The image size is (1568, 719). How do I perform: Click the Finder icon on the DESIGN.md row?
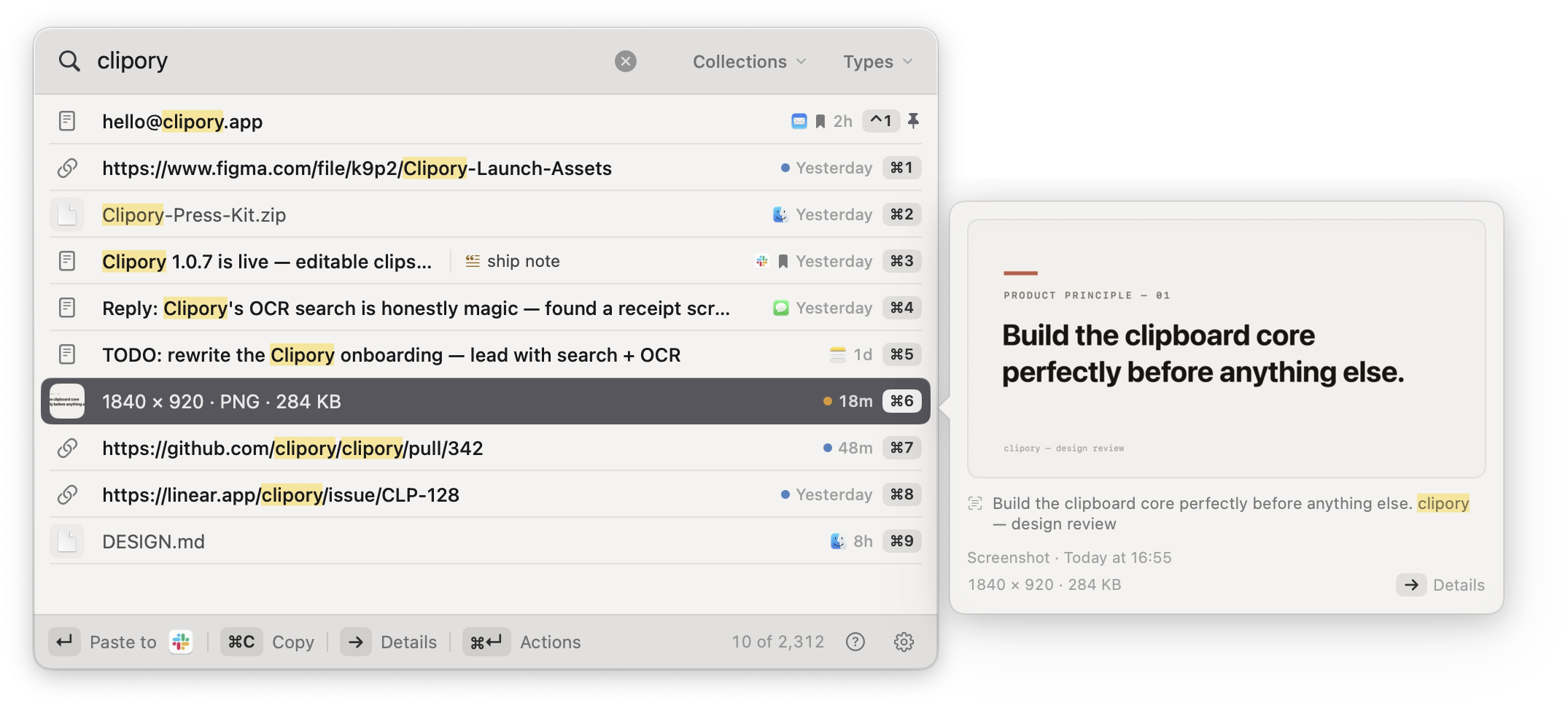click(838, 541)
